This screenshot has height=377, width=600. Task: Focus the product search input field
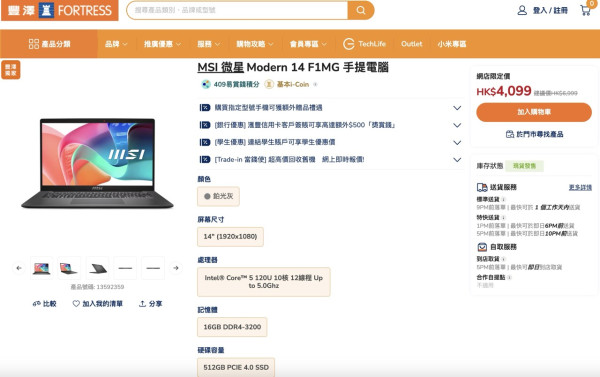point(237,10)
